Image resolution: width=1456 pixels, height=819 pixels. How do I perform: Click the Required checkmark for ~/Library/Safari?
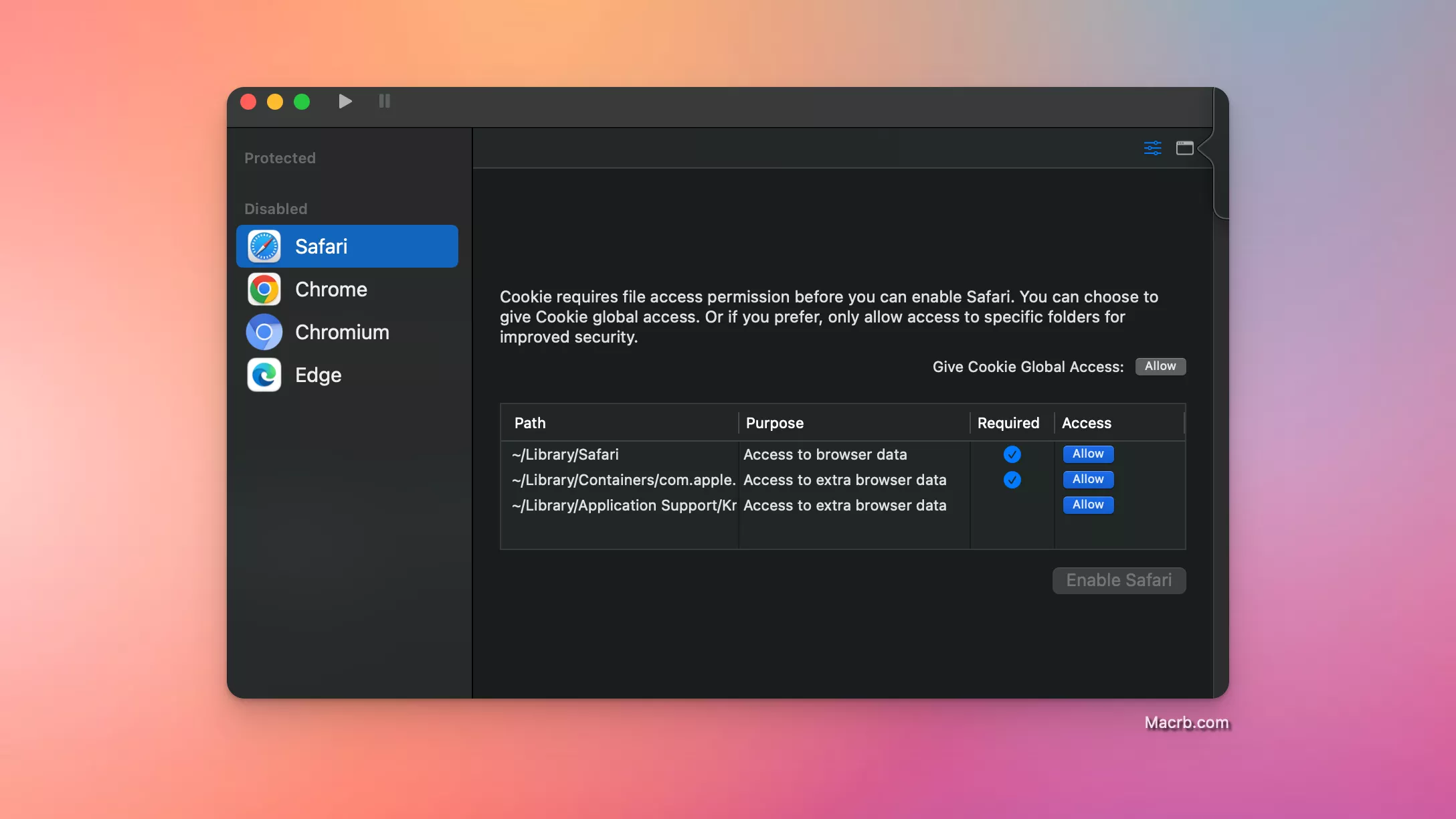click(1012, 454)
